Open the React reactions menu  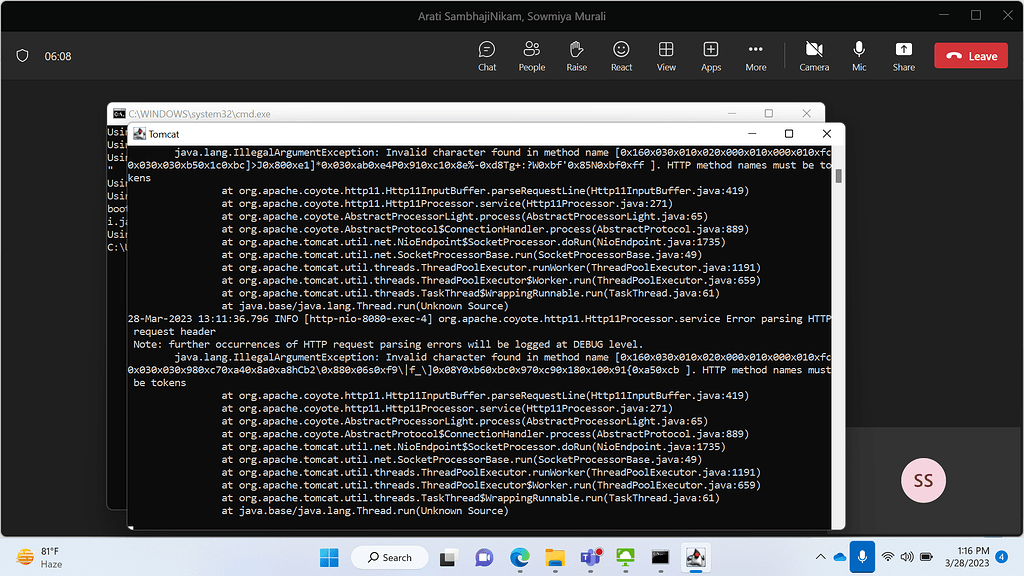click(x=621, y=55)
